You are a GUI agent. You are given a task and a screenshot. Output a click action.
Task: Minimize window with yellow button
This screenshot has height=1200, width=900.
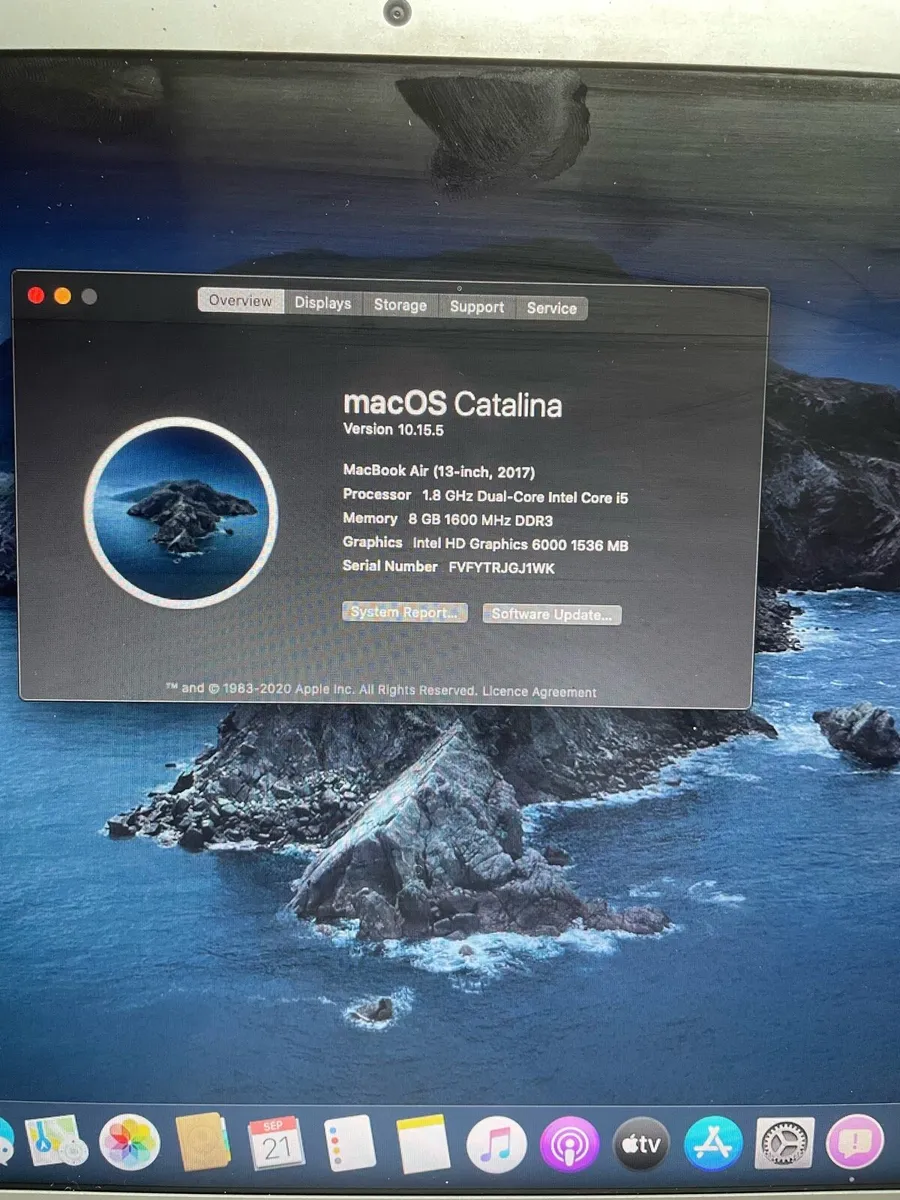pos(63,296)
